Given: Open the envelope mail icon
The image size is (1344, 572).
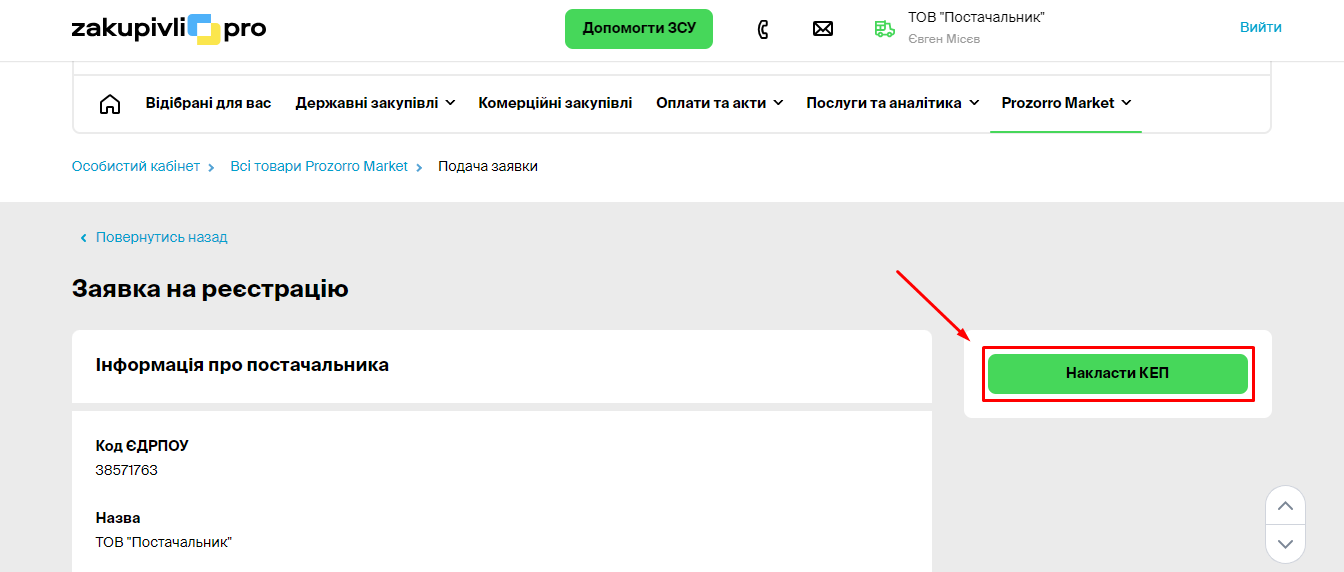Looking at the screenshot, I should pos(823,29).
